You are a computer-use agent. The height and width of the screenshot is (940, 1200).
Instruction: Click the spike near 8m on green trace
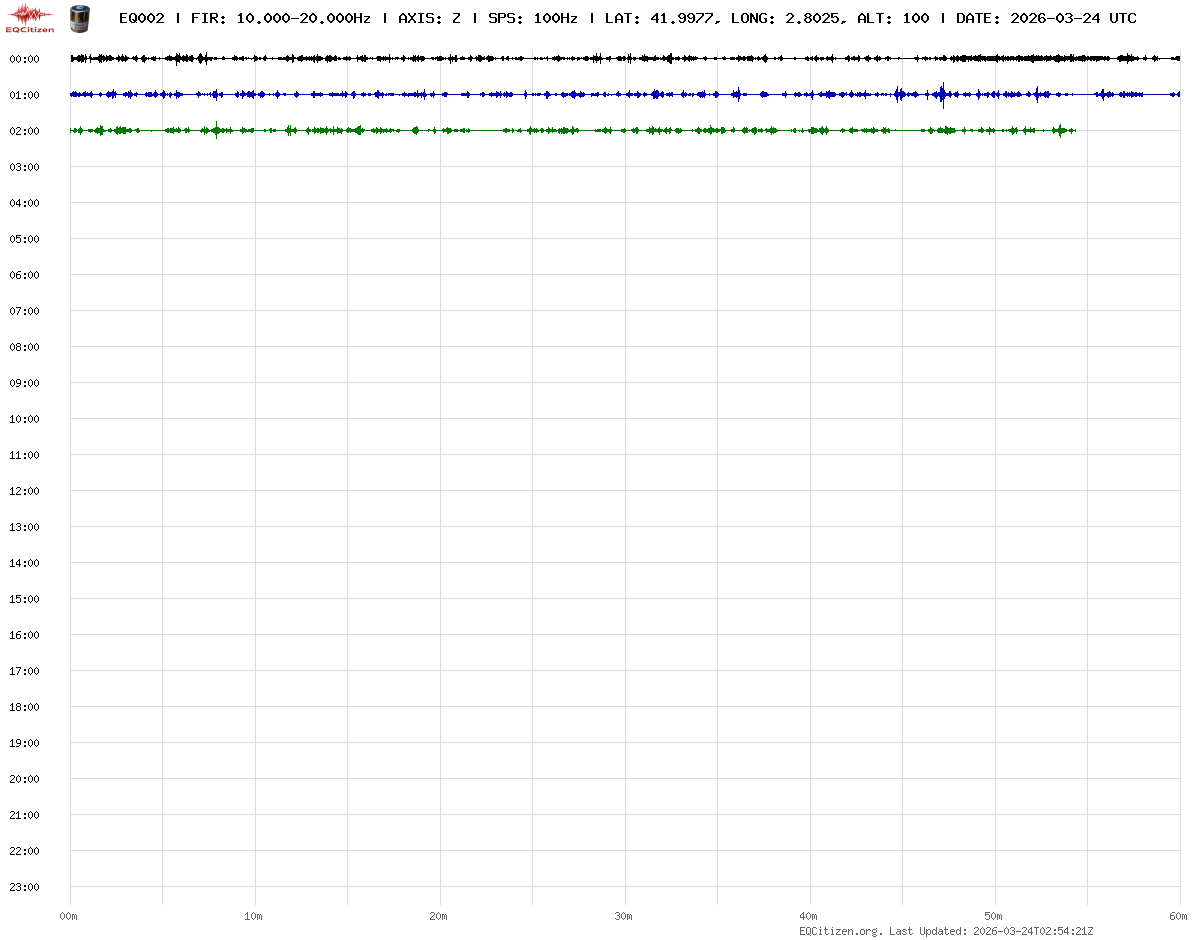(216, 130)
